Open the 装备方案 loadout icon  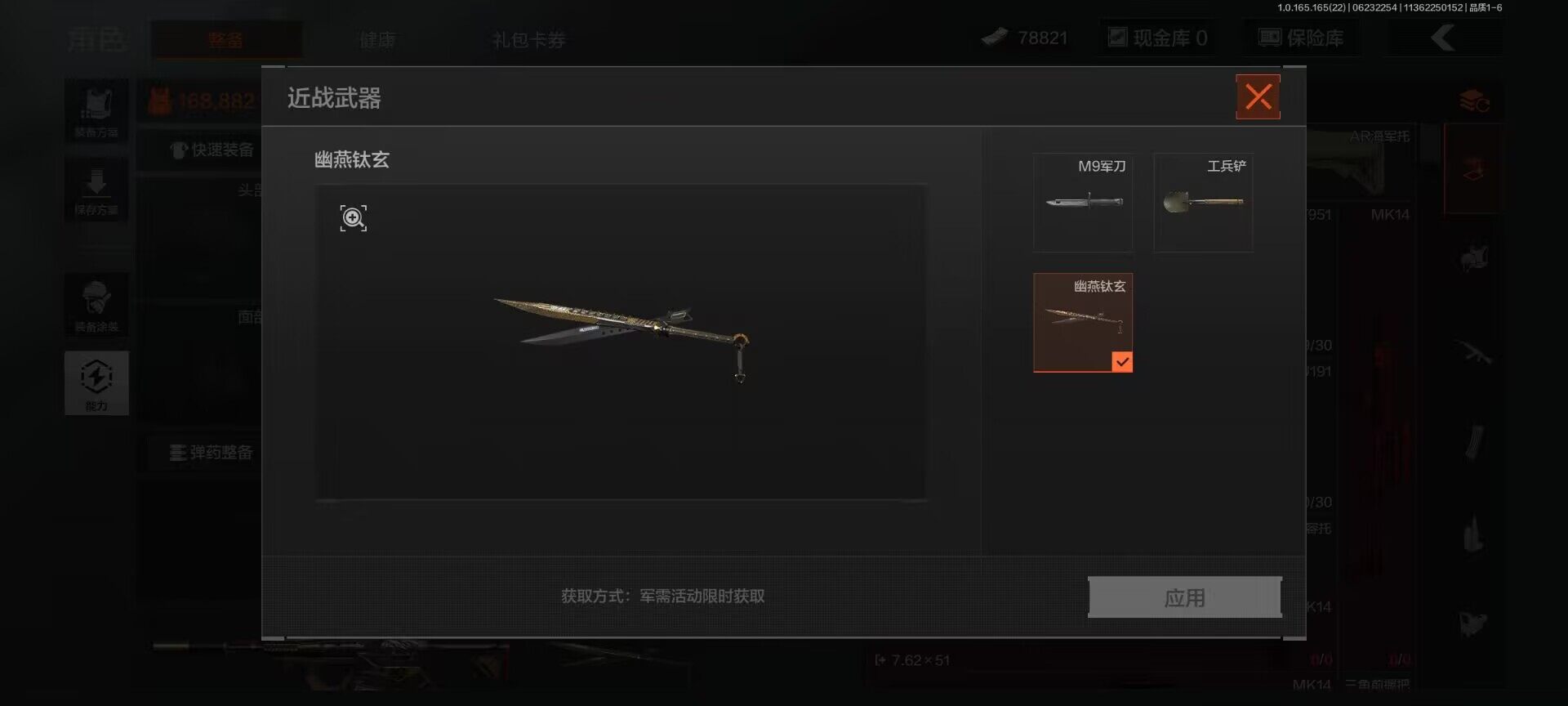pyautogui.click(x=96, y=110)
